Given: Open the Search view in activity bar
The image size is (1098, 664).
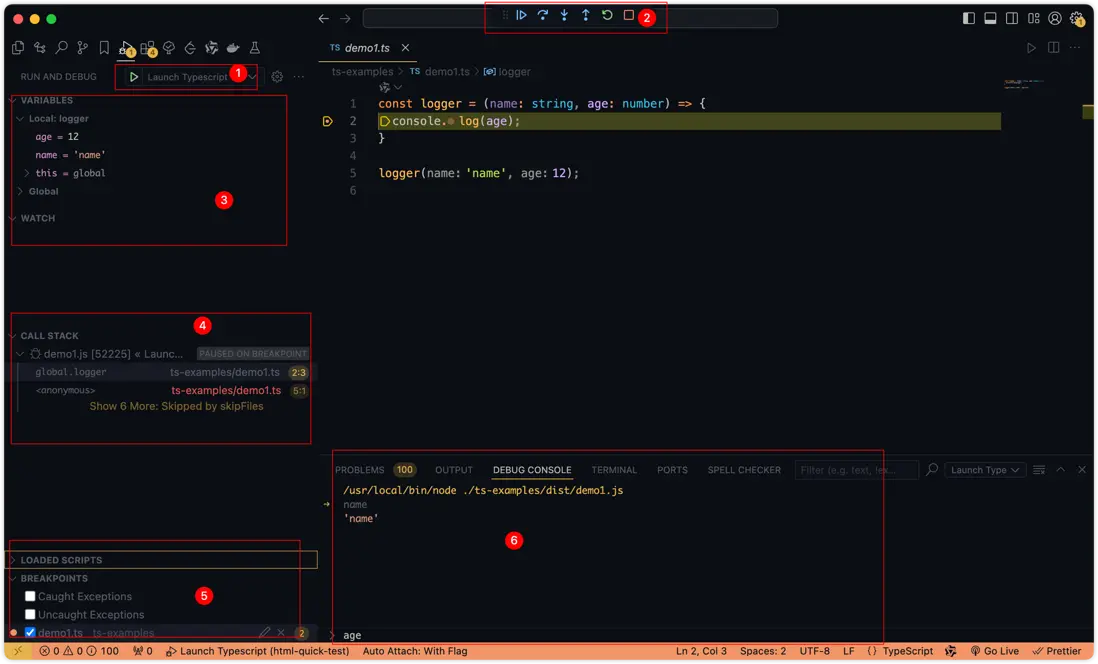Looking at the screenshot, I should (x=61, y=48).
